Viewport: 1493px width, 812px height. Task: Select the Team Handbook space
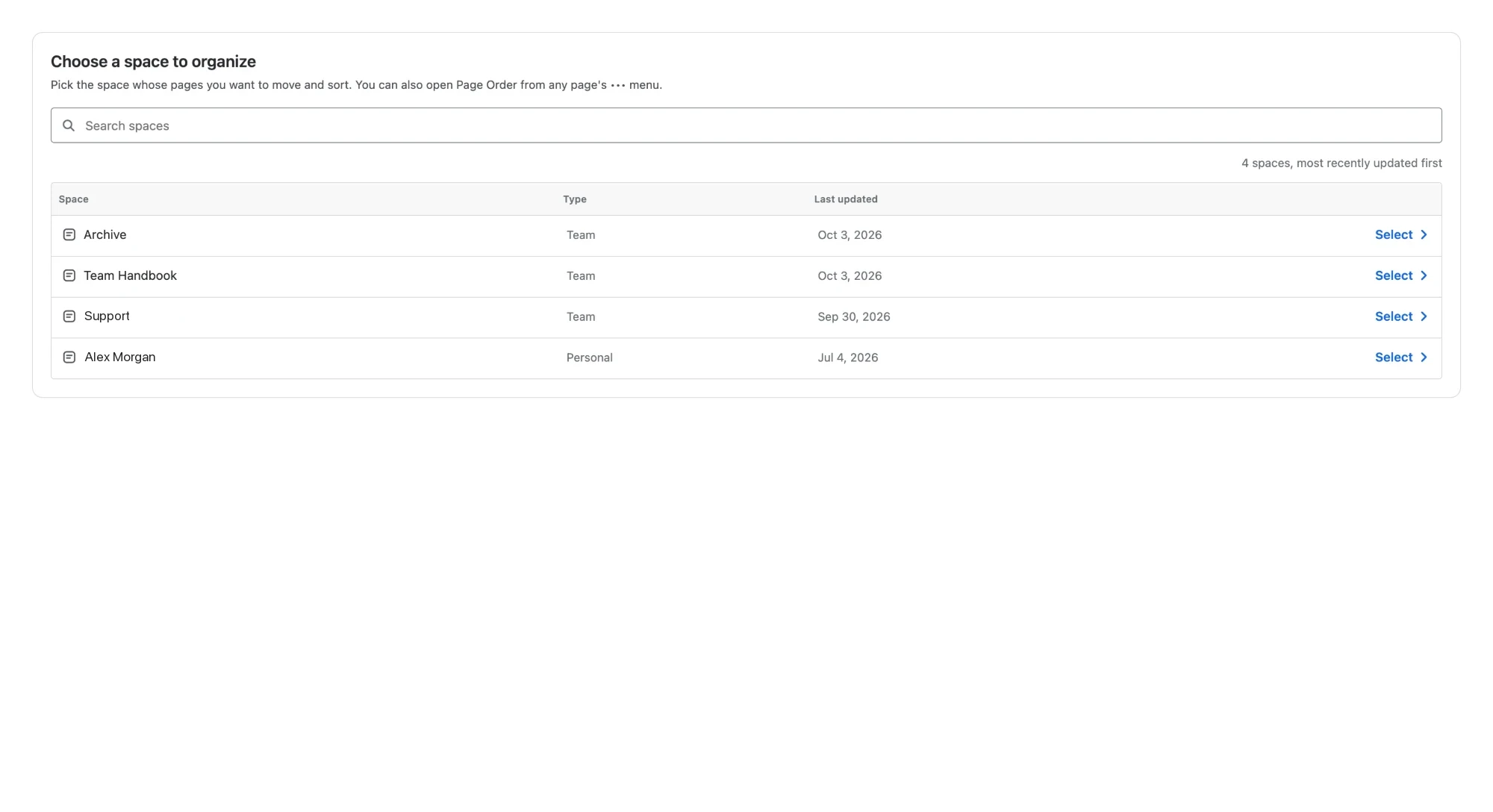pos(1401,276)
